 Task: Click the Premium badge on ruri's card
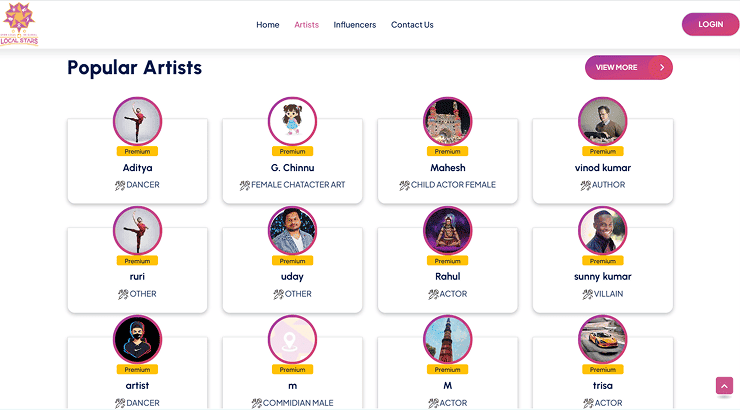point(137,261)
